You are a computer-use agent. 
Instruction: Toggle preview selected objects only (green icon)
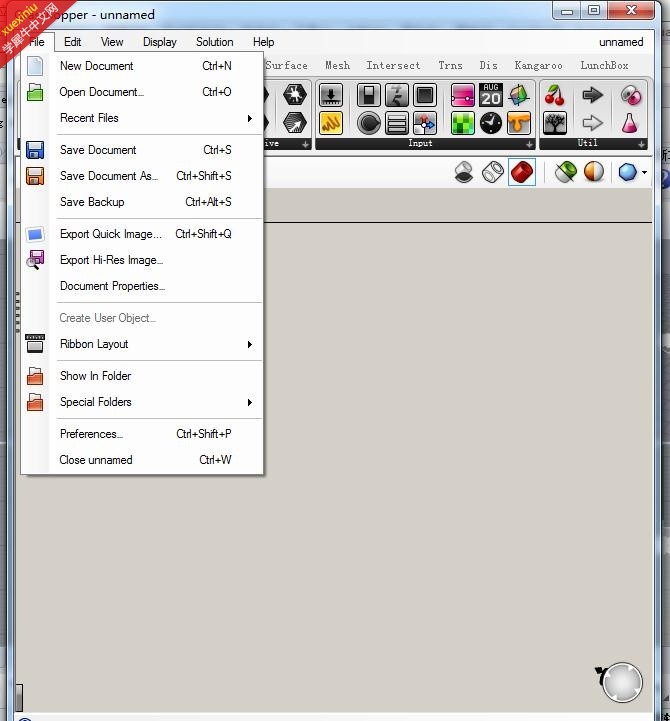565,172
